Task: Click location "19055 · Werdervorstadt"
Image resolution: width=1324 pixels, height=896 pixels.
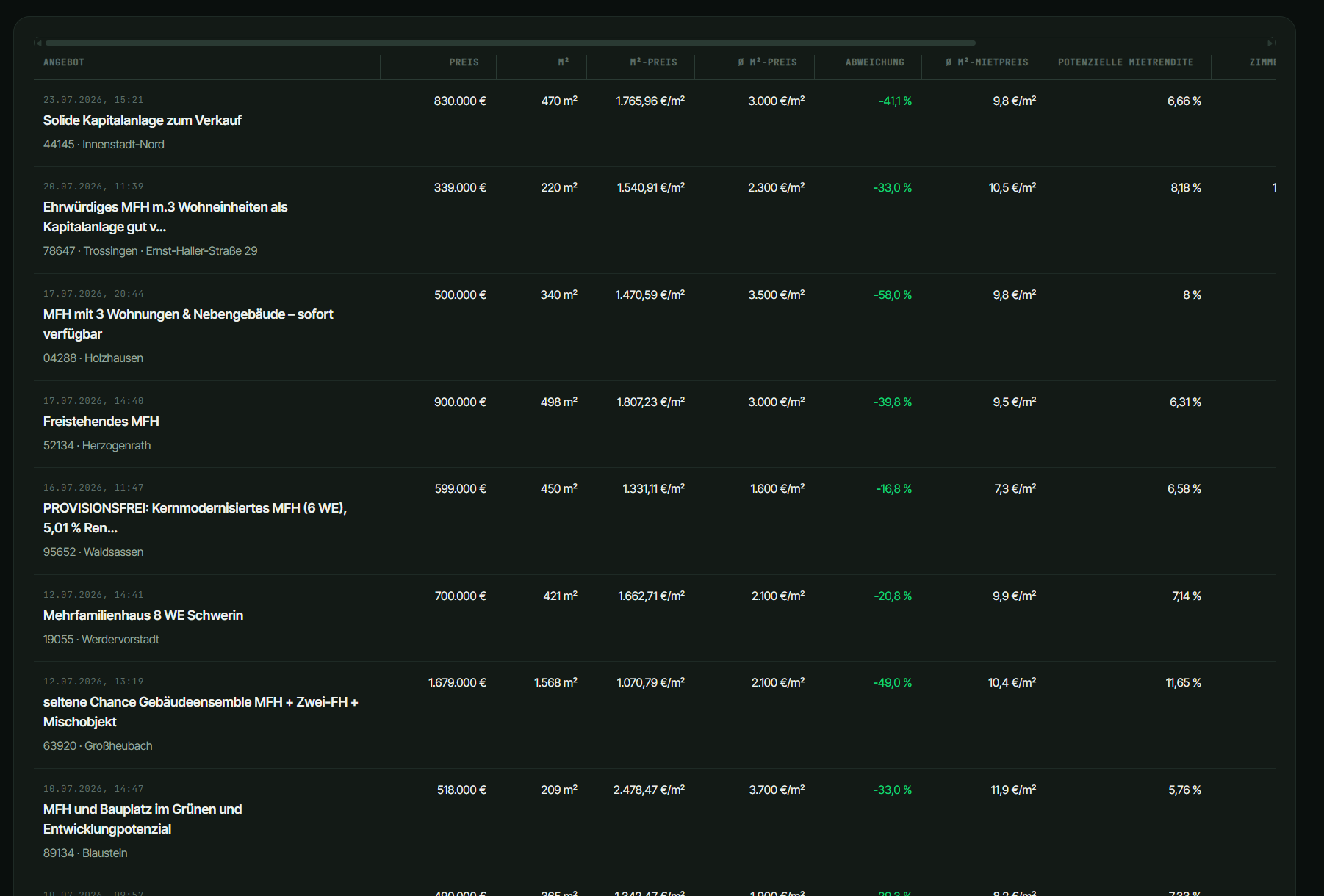Action: tap(101, 640)
